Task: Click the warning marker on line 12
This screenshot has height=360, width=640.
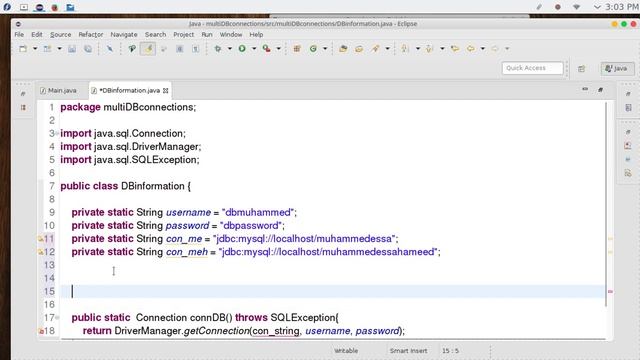Action: (x=40, y=252)
